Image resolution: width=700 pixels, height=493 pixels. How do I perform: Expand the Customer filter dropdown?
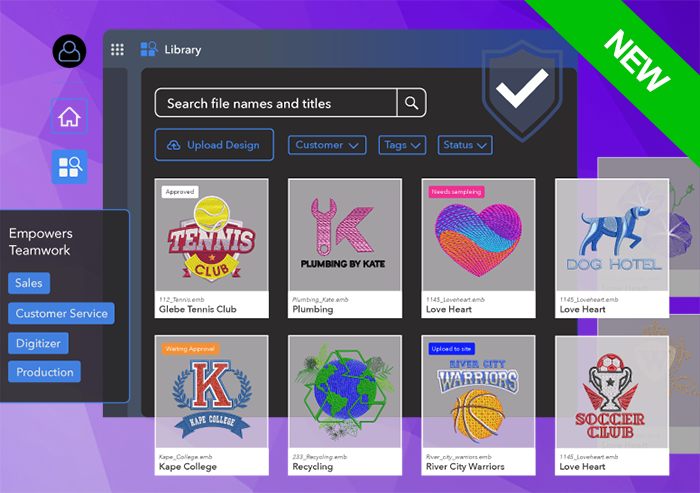click(327, 145)
